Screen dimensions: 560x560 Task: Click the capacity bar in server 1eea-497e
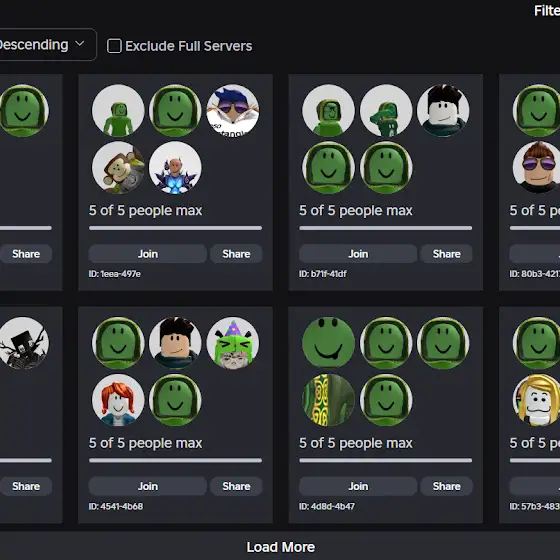pyautogui.click(x=175, y=228)
